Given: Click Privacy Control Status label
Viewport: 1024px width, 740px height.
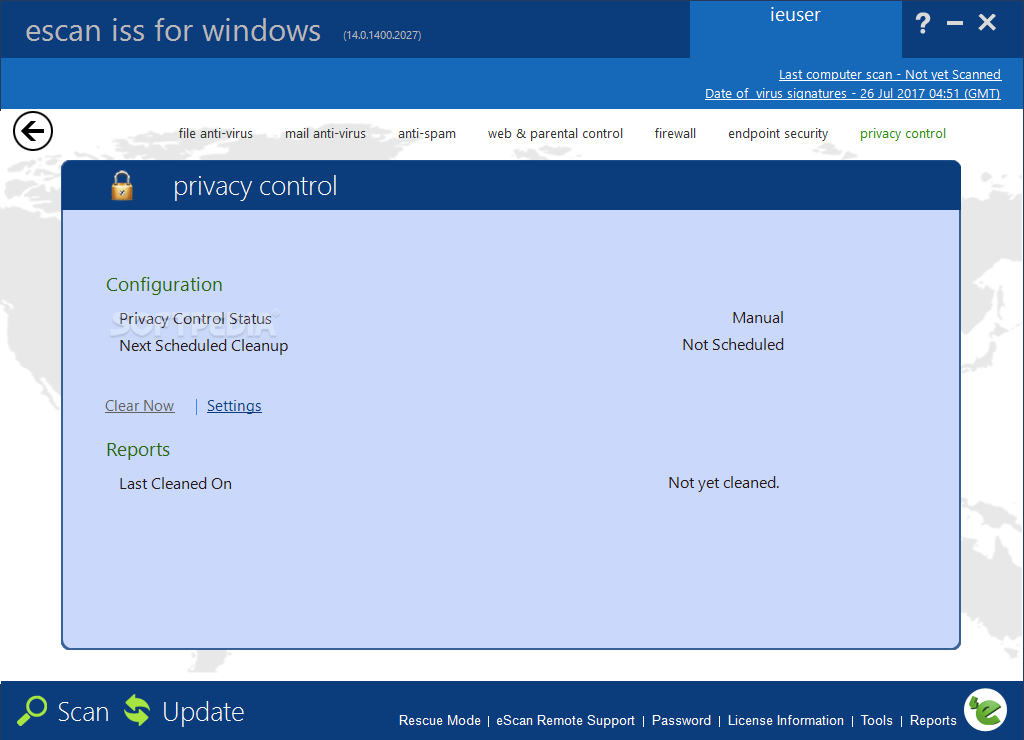Looking at the screenshot, I should pyautogui.click(x=195, y=319).
